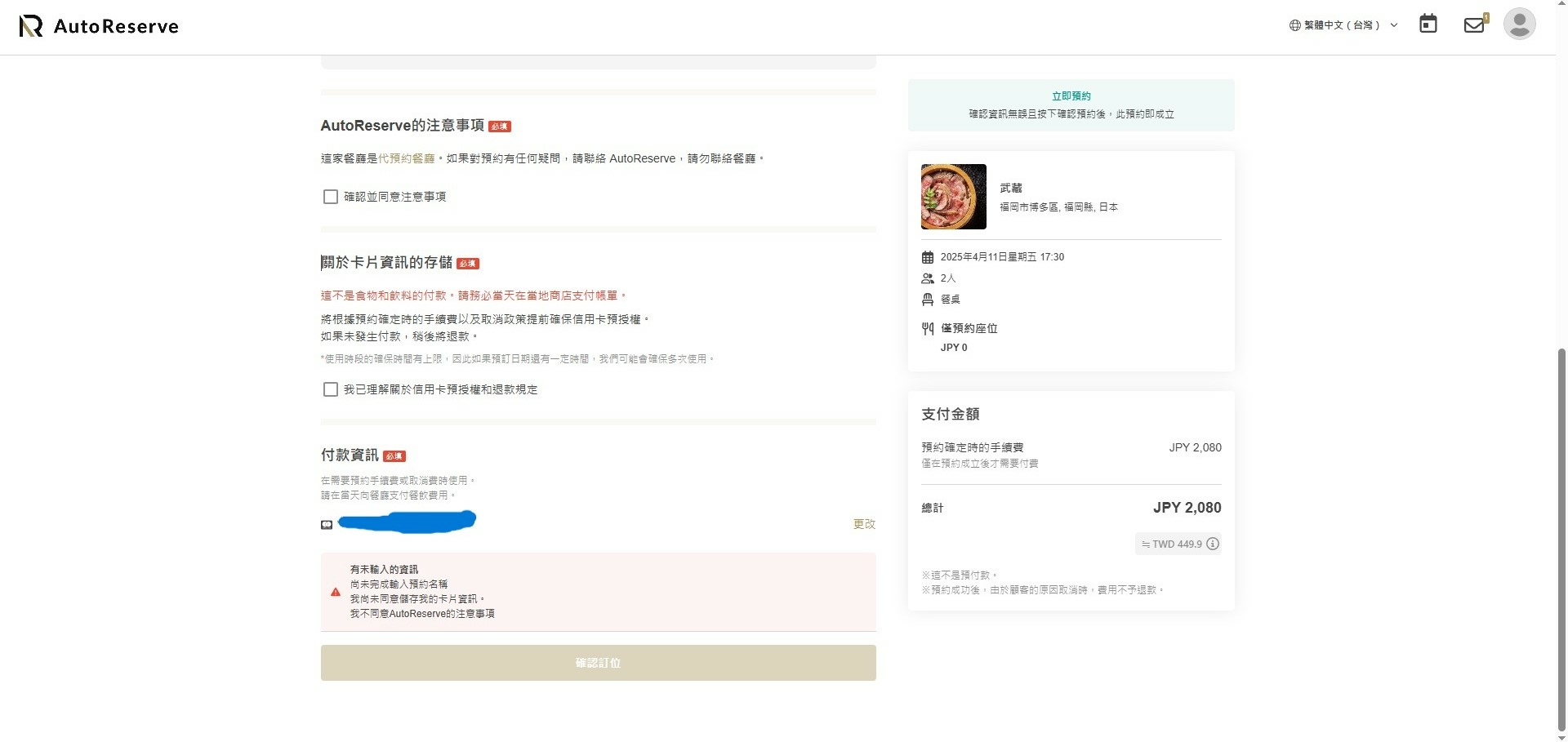Click the 確認訂位 confirm booking button

click(599, 663)
